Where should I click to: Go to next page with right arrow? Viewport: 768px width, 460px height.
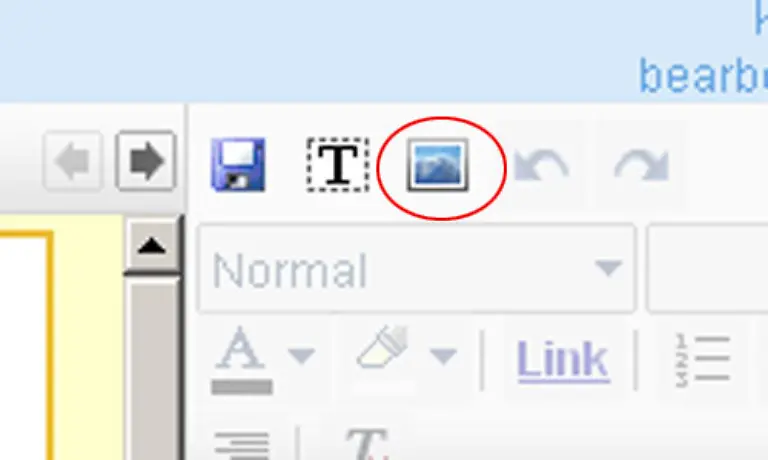(145, 161)
